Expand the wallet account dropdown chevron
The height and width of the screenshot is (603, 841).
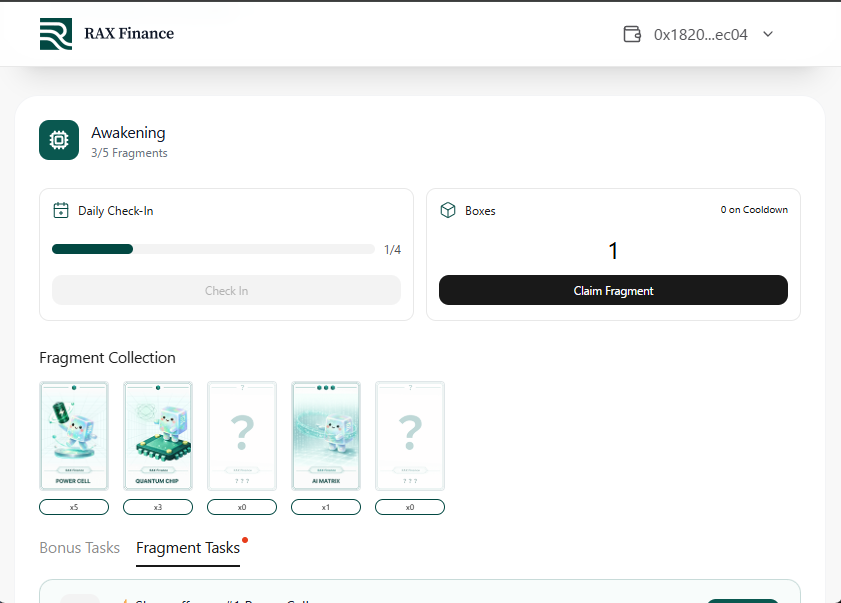768,34
